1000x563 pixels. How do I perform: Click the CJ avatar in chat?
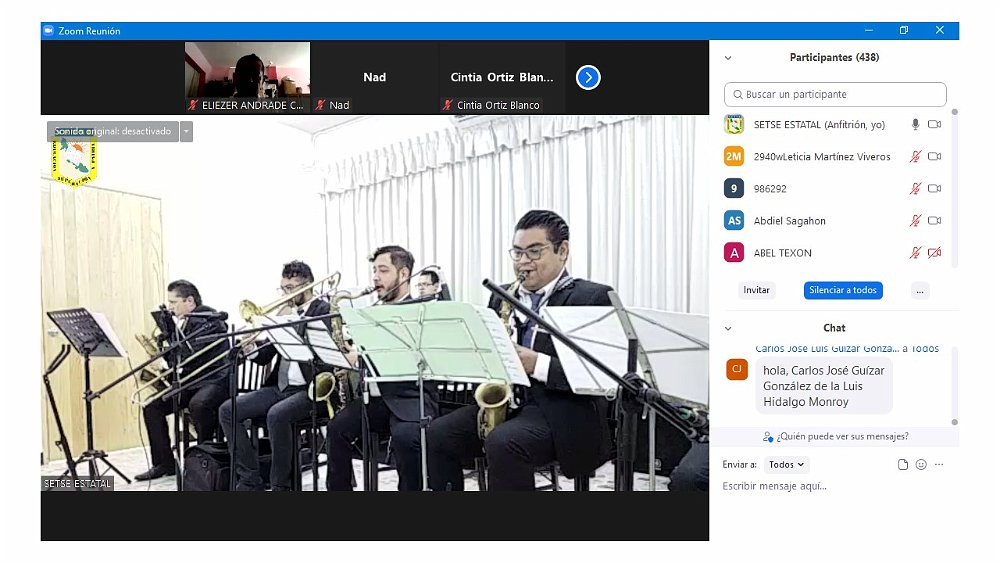coord(737,369)
